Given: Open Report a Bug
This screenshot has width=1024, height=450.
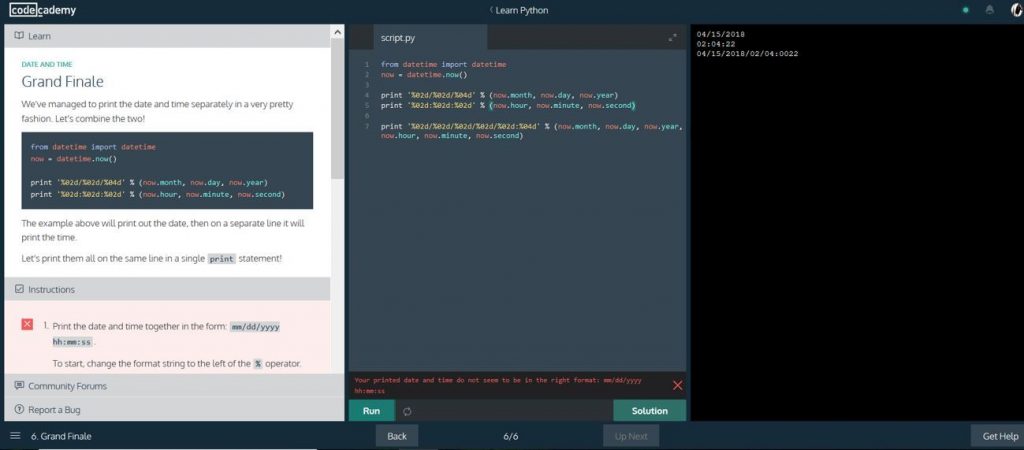Looking at the screenshot, I should click(54, 410).
